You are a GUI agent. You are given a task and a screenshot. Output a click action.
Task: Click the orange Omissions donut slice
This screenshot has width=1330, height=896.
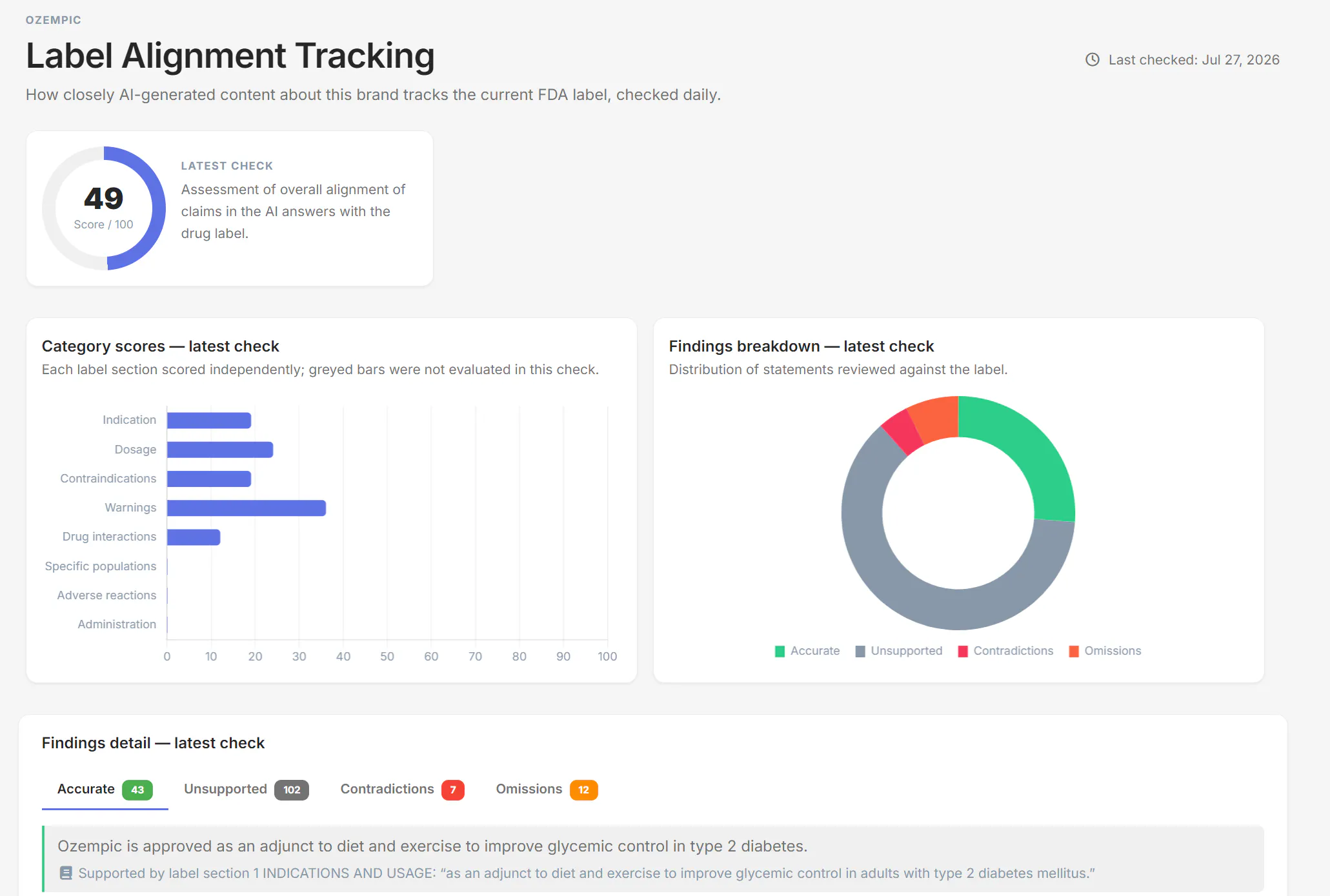pos(936,418)
